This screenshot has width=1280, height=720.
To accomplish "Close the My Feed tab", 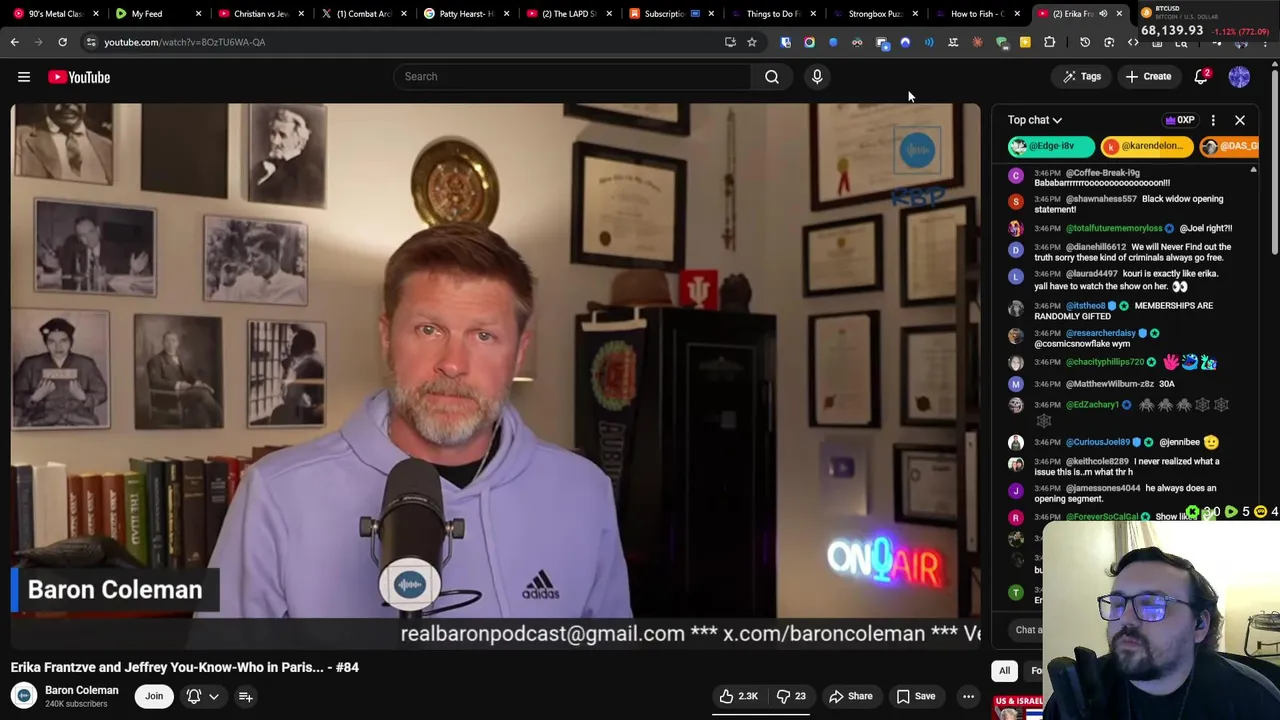I will (198, 14).
